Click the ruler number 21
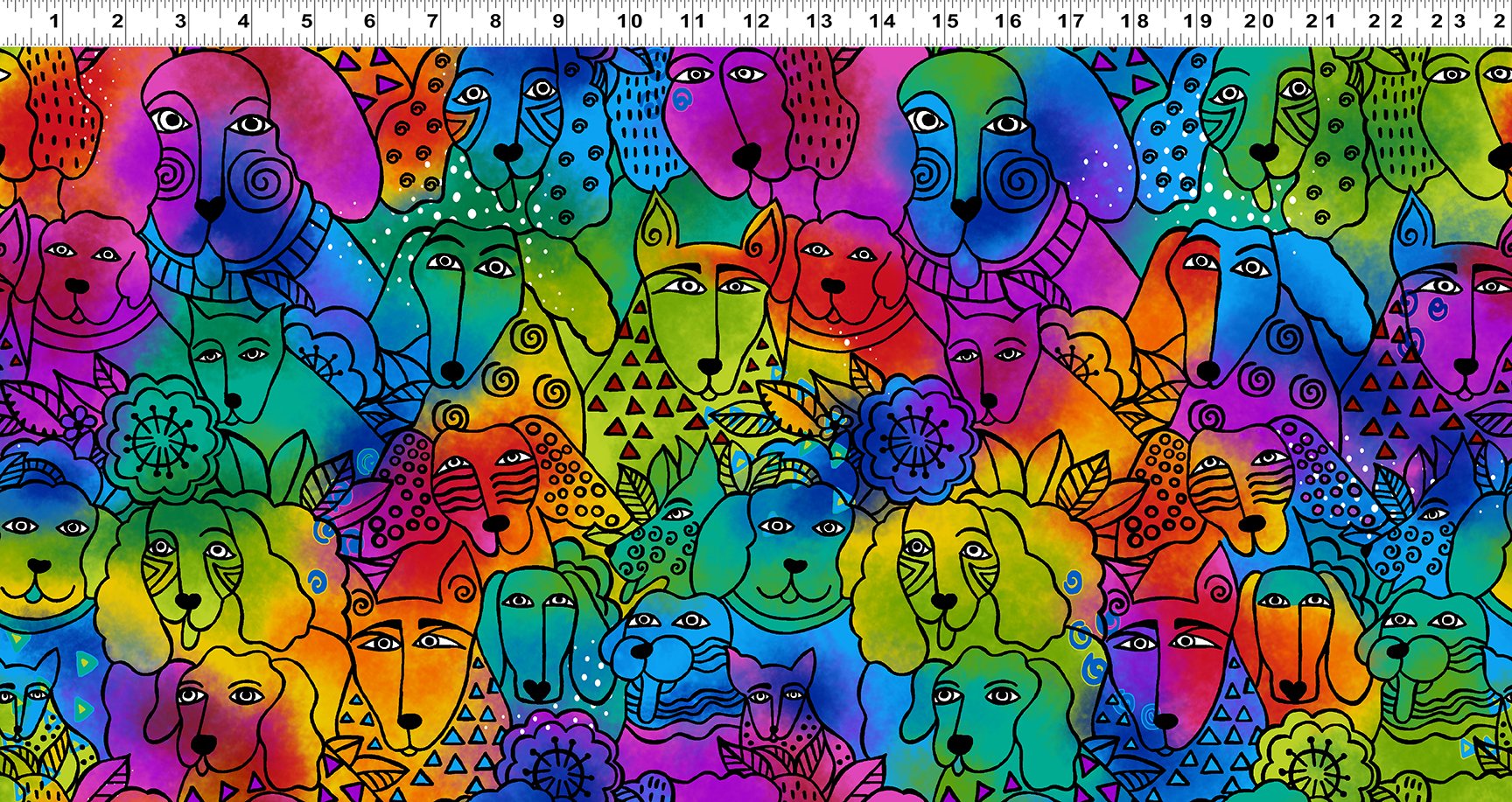Screen dimensions: 1512x802 [1322, 21]
